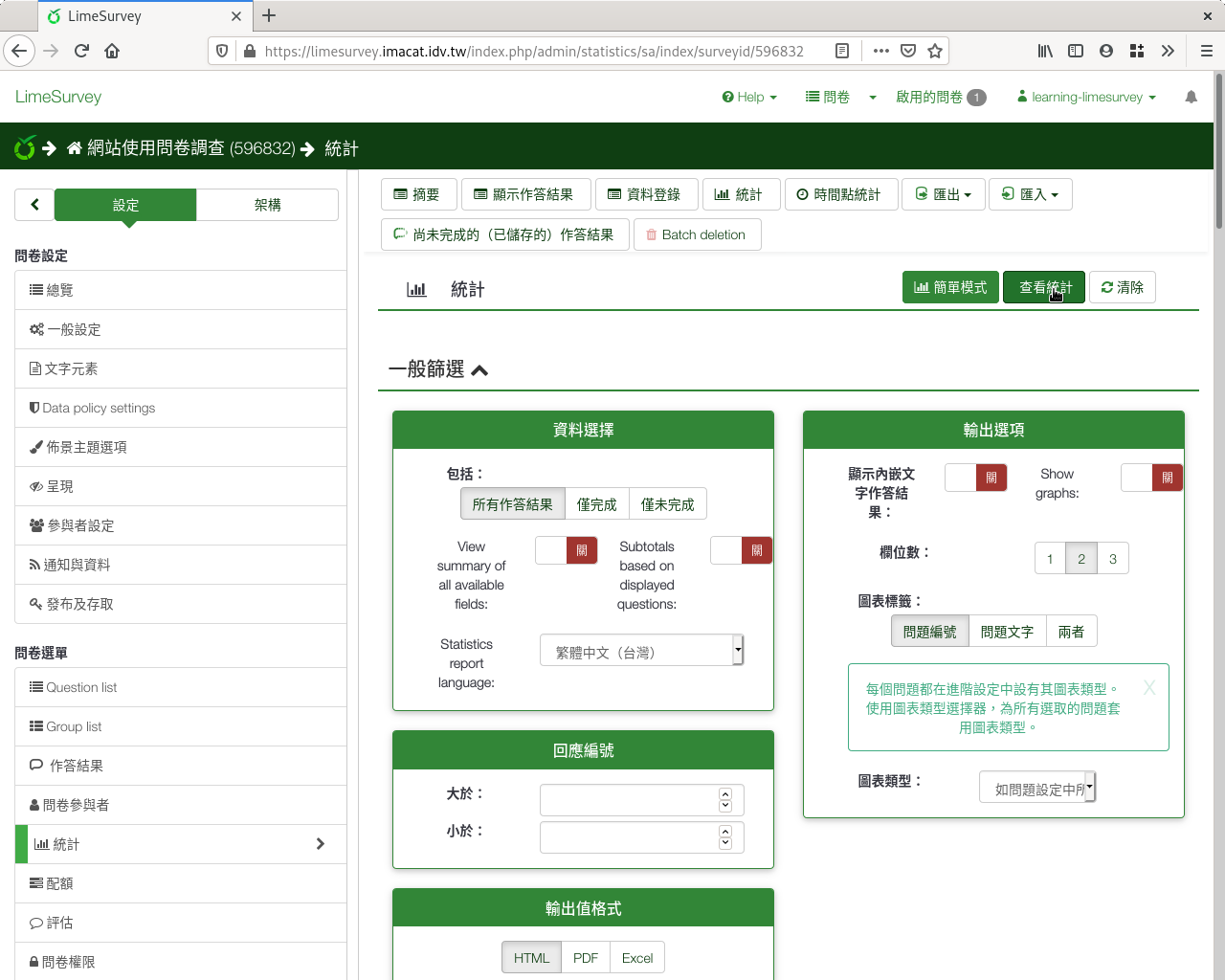Open 尚未完成的（已儲存的）作答結果
Screen dimensions: 1225x980
503,234
